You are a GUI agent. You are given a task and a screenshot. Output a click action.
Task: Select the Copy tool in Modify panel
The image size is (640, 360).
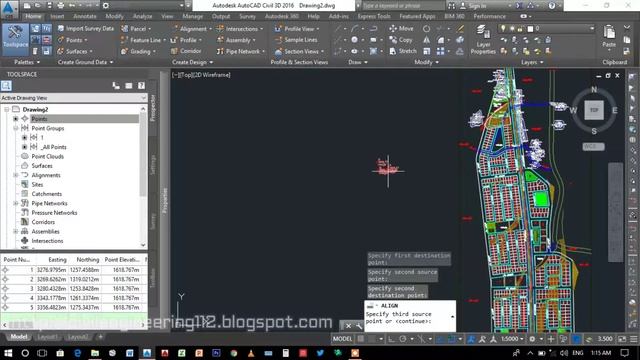pyautogui.click(x=401, y=40)
